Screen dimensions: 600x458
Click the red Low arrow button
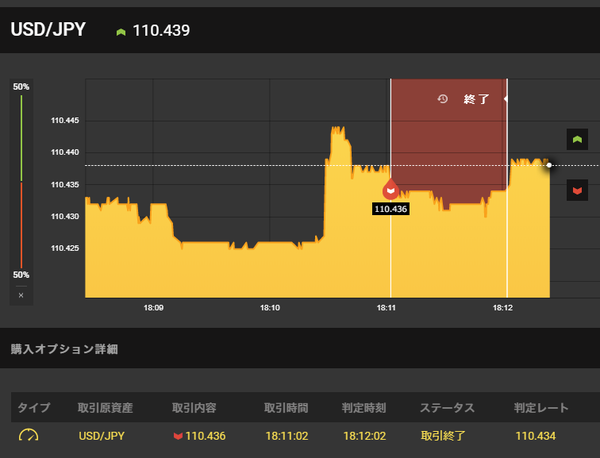tap(577, 190)
